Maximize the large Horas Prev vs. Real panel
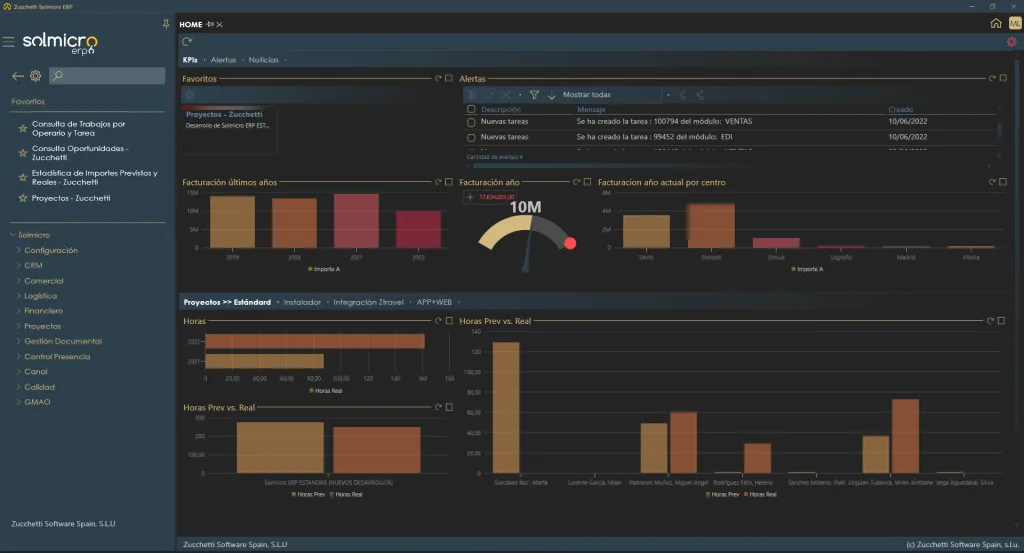 (x=1001, y=321)
